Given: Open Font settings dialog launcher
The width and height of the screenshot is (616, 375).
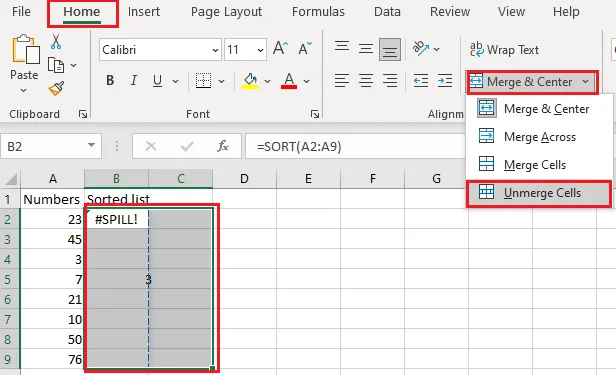Looking at the screenshot, I should tap(314, 114).
